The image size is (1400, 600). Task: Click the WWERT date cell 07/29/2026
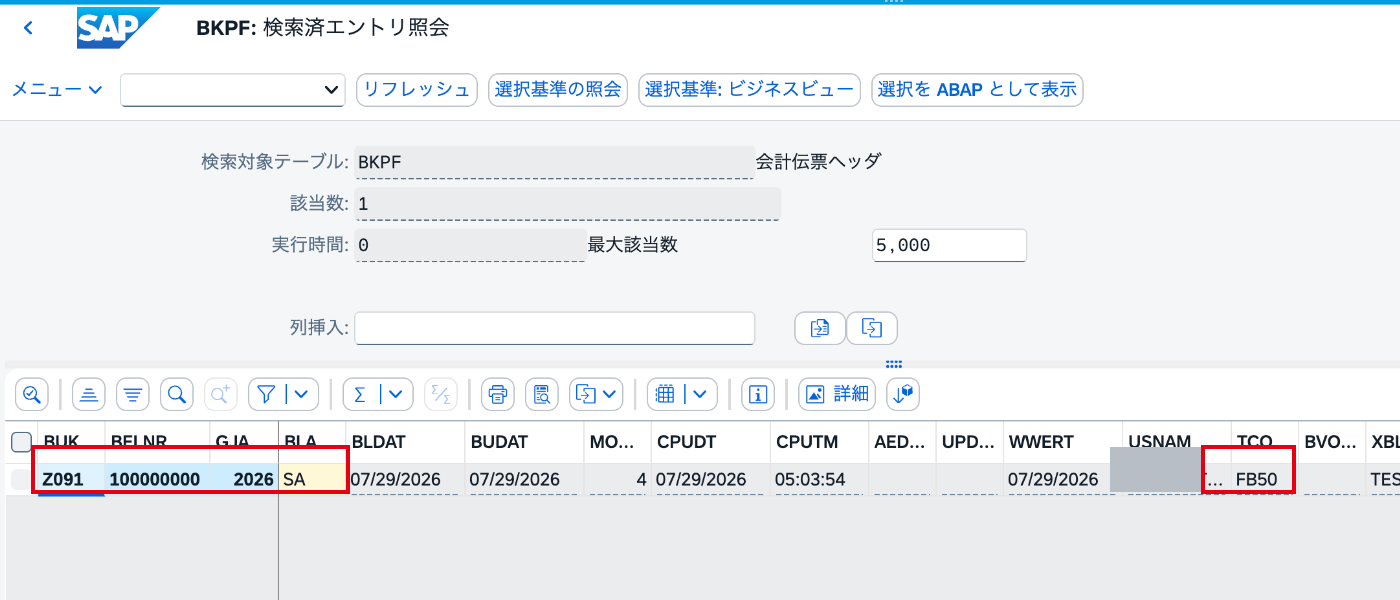1062,480
